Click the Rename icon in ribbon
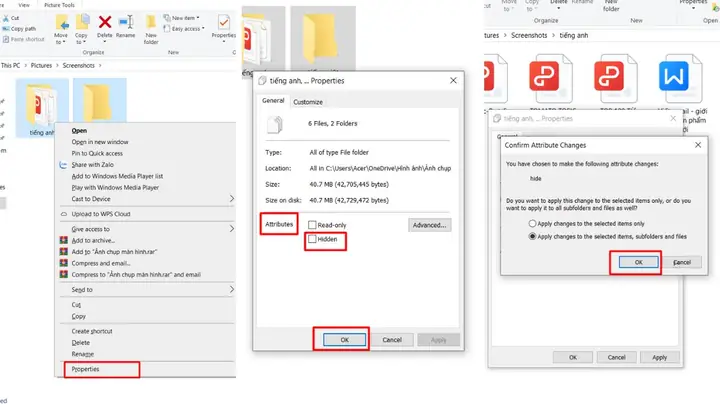This screenshot has height=405, width=720. 126,22
